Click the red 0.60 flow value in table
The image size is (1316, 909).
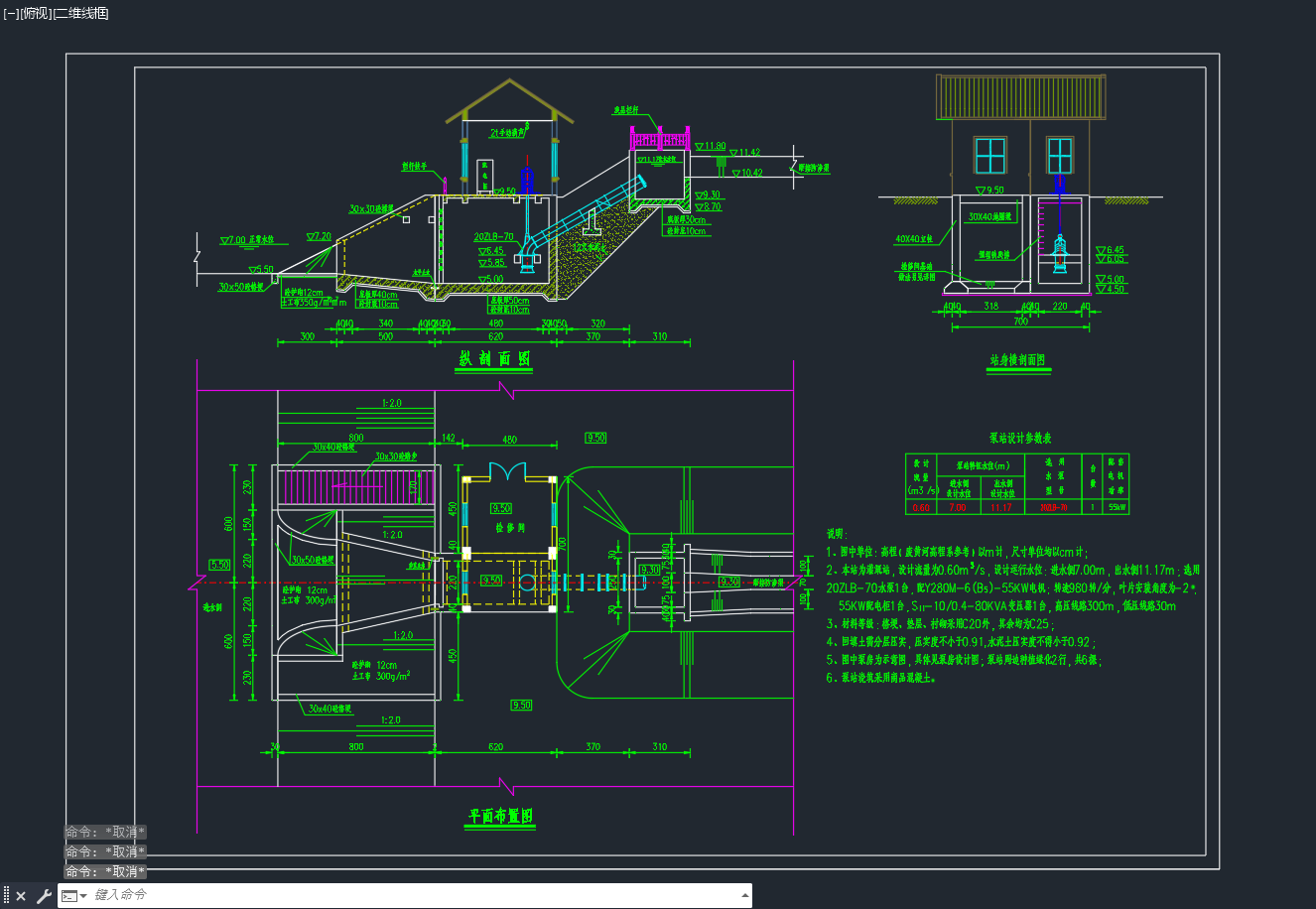[921, 507]
